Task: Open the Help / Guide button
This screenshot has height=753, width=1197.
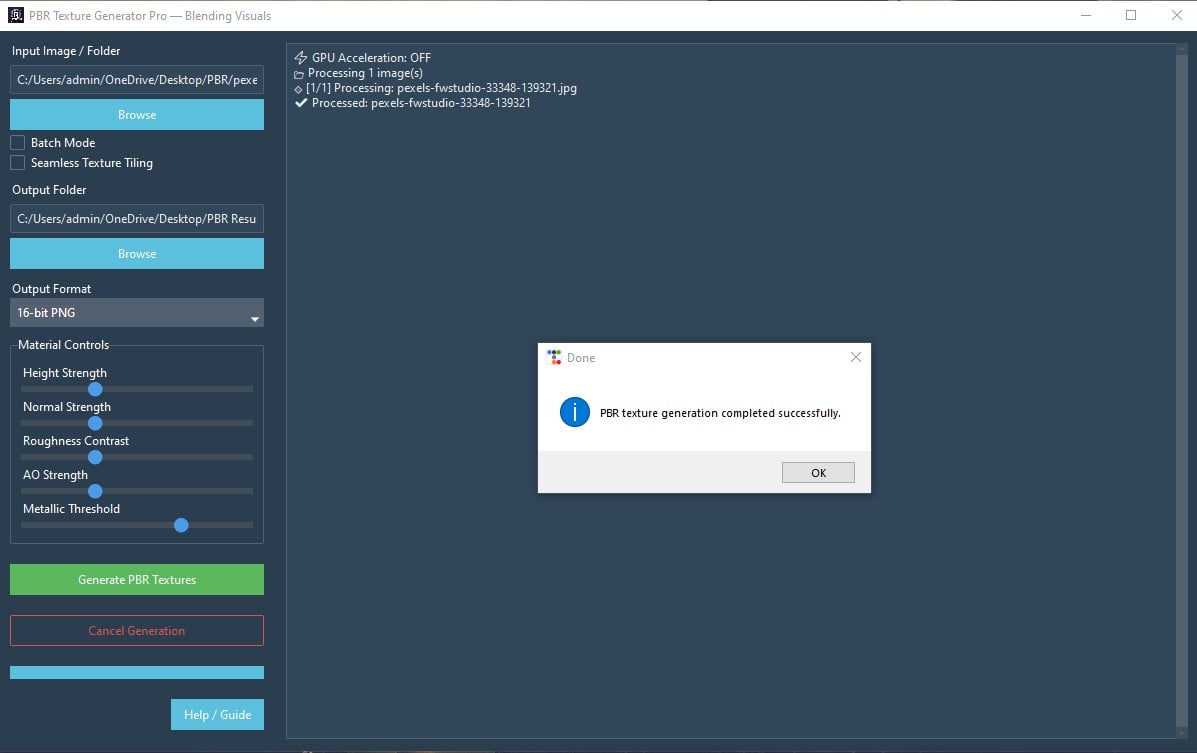Action: pyautogui.click(x=218, y=715)
